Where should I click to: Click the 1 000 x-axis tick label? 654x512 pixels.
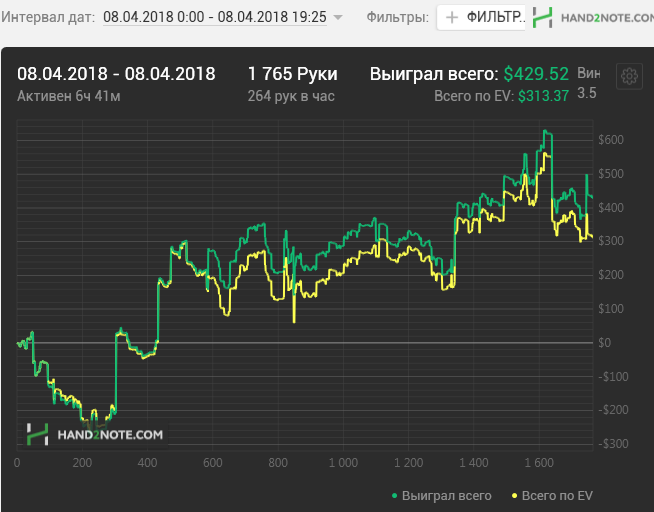[x=343, y=463]
